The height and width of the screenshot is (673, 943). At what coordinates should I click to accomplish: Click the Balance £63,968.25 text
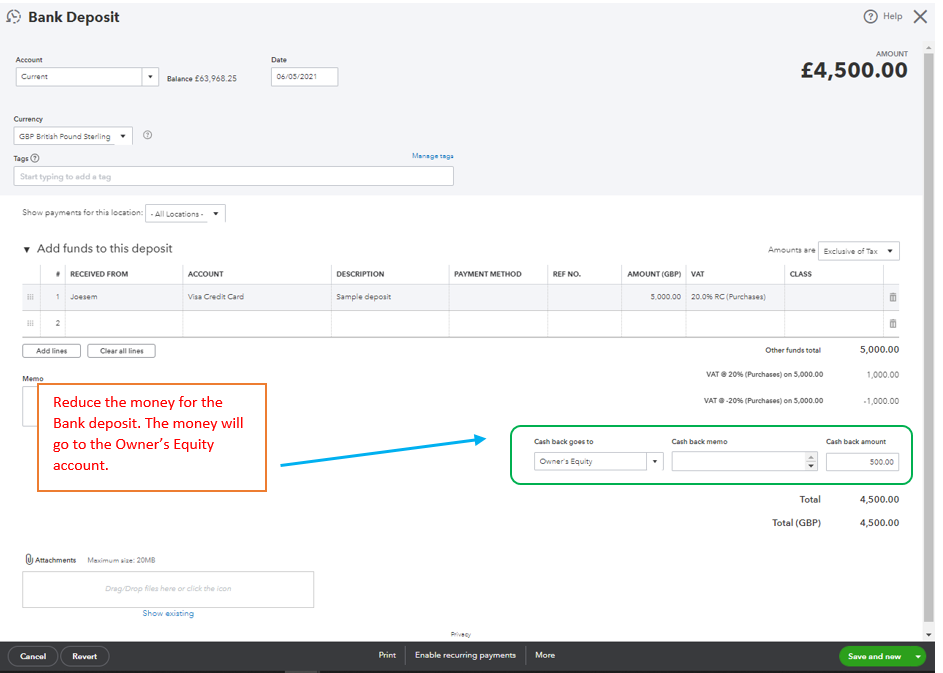[x=202, y=79]
